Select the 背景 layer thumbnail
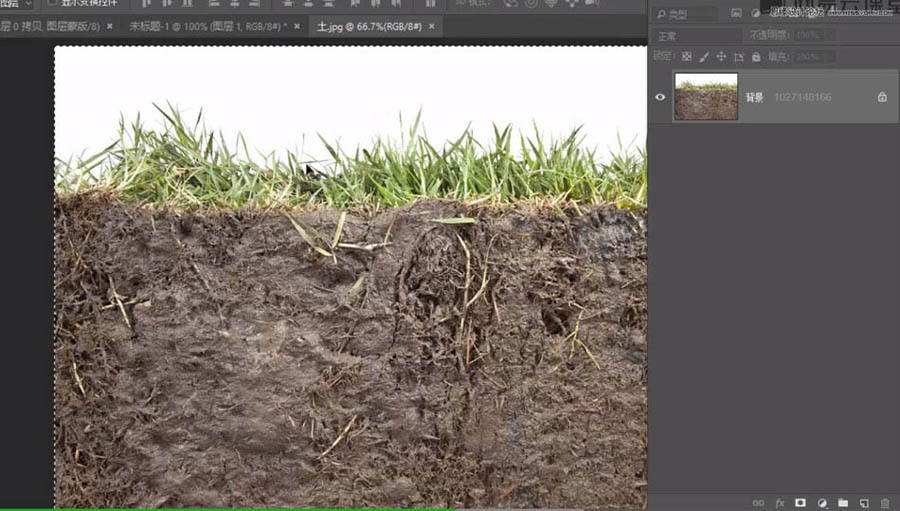The image size is (900, 511). coord(706,97)
